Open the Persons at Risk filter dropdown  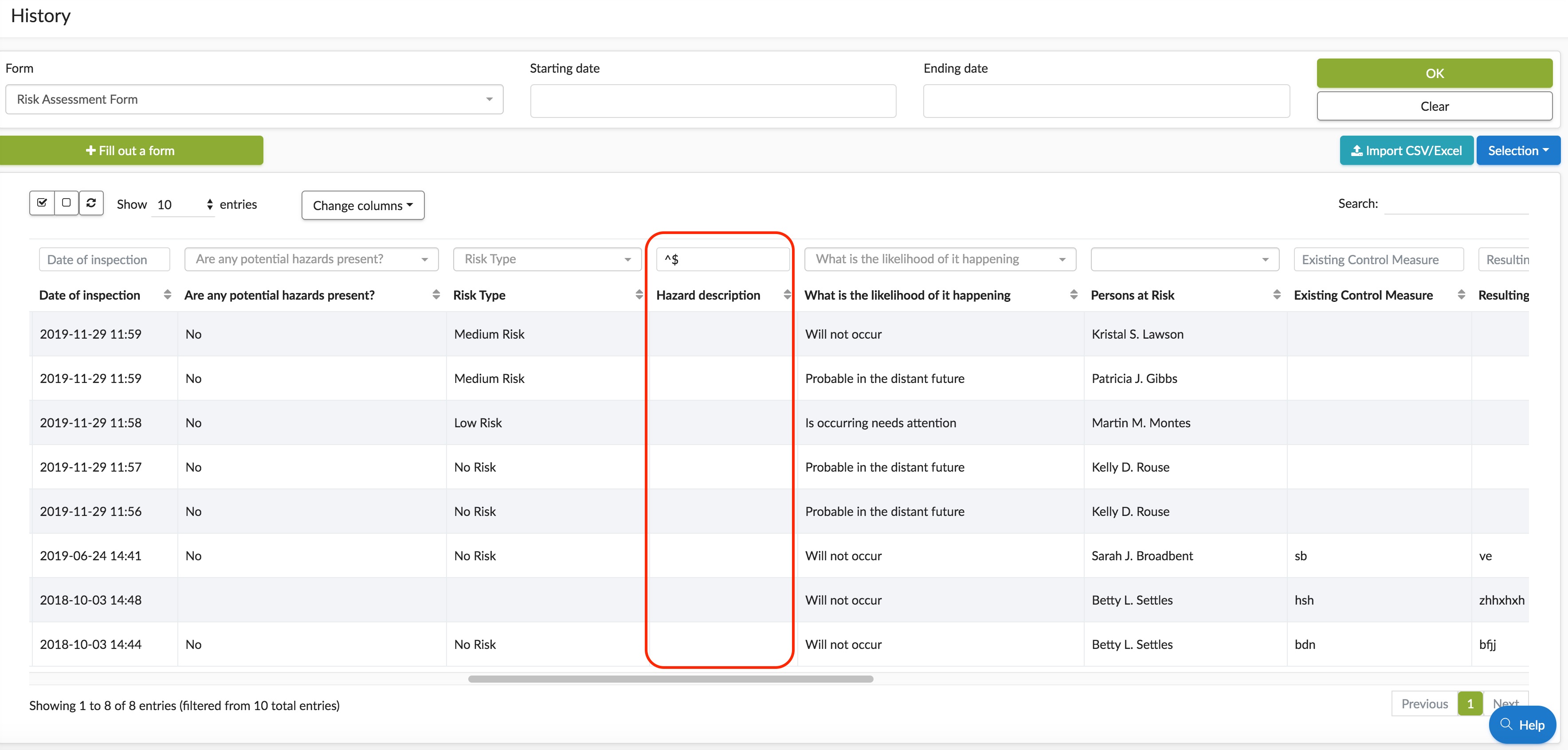[x=1184, y=259]
